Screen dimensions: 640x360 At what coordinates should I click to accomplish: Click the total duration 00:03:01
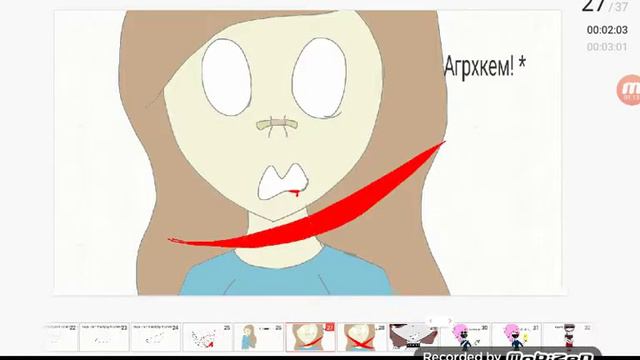coord(607,47)
